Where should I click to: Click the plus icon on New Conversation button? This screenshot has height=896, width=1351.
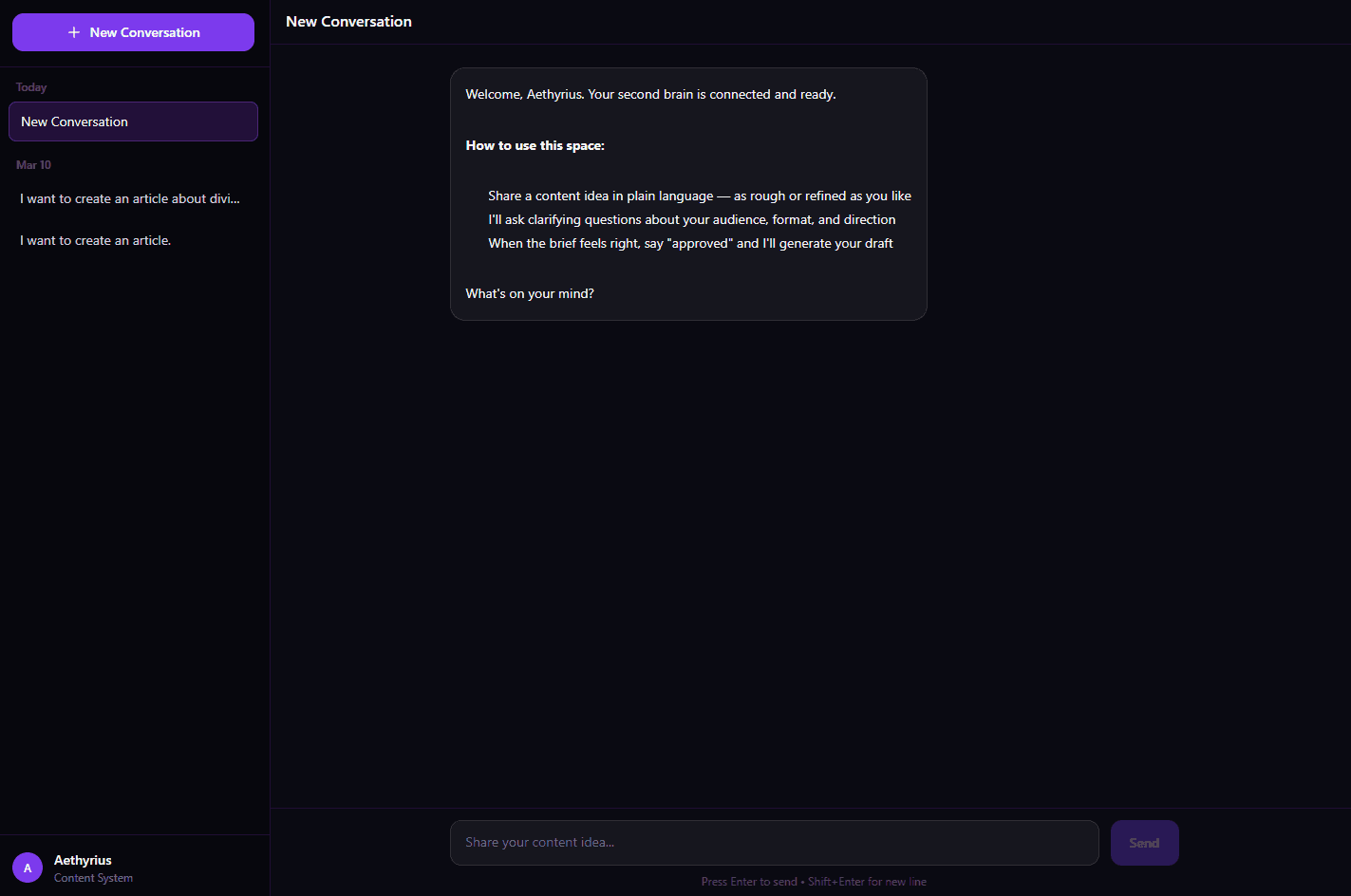click(74, 32)
